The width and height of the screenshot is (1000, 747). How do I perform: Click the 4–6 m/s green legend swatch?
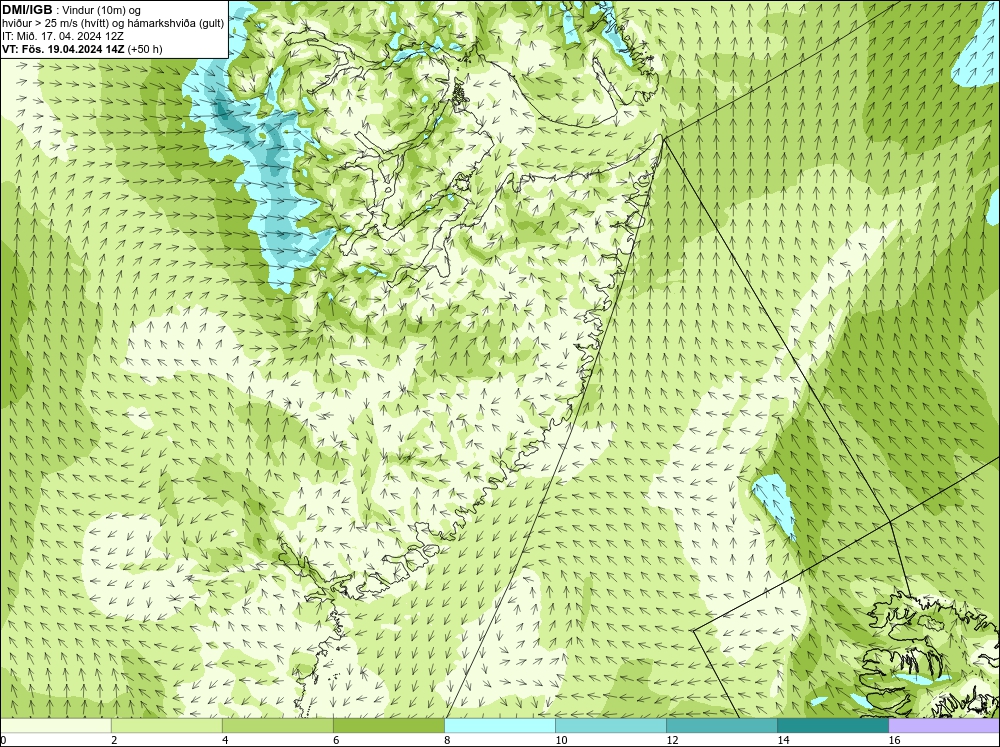click(277, 726)
